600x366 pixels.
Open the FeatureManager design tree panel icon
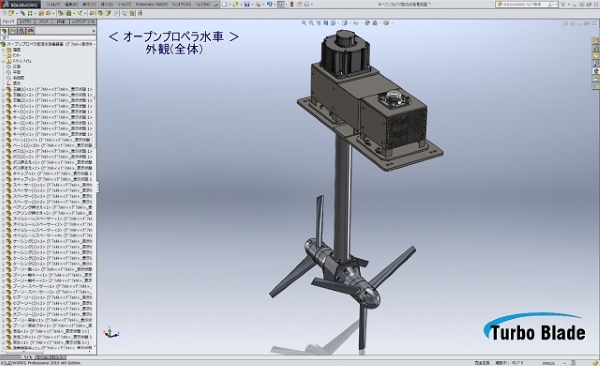coord(5,31)
